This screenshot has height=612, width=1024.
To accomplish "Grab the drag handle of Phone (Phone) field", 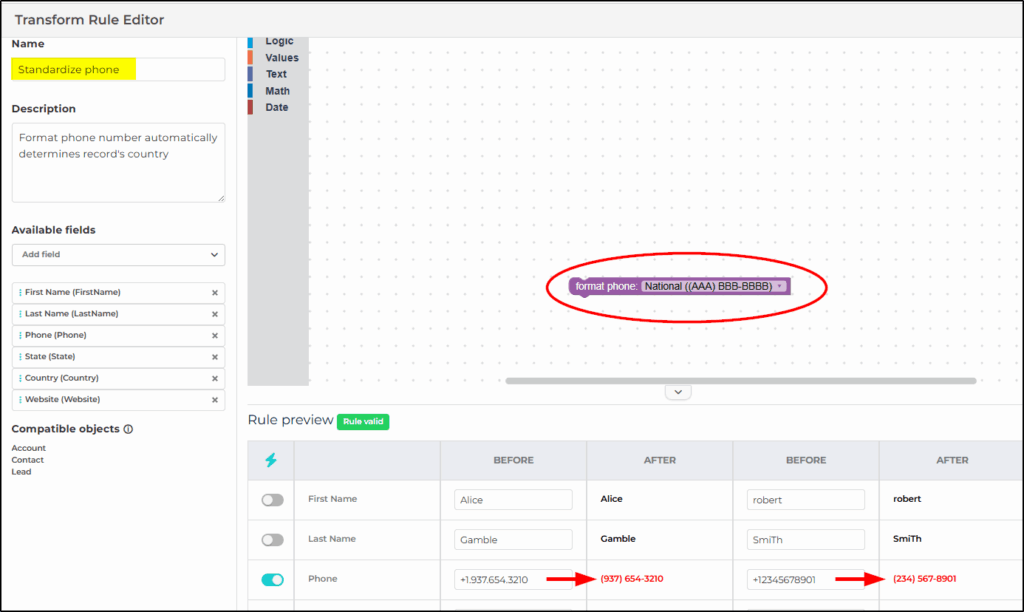I will pyautogui.click(x=20, y=336).
